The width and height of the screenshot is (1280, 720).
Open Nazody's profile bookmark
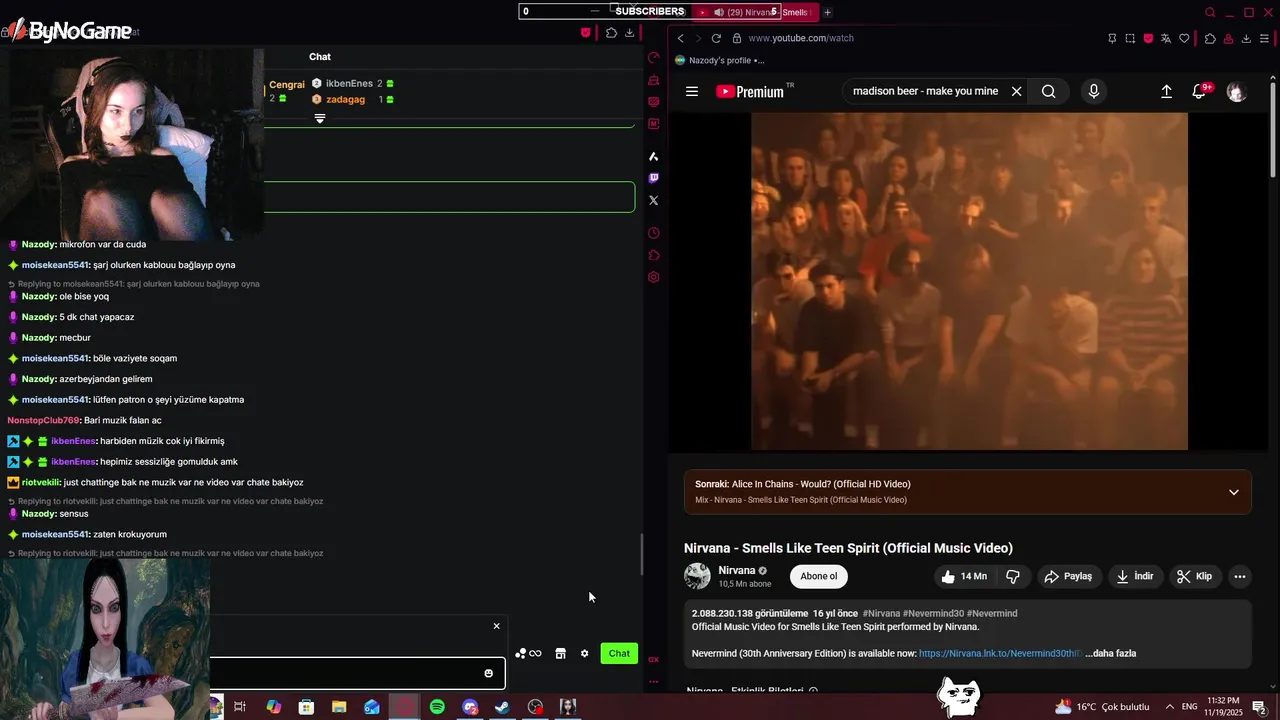pyautogui.click(x=719, y=60)
